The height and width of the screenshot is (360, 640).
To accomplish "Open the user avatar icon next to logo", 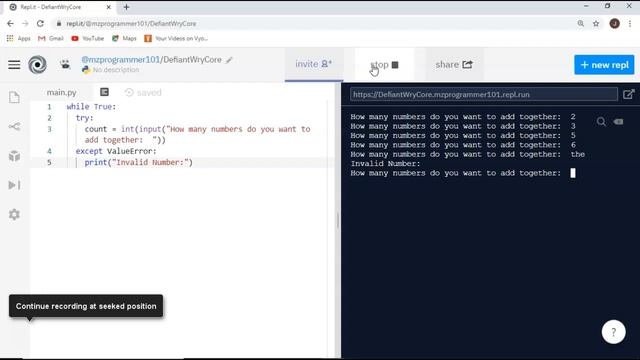I will pos(65,64).
